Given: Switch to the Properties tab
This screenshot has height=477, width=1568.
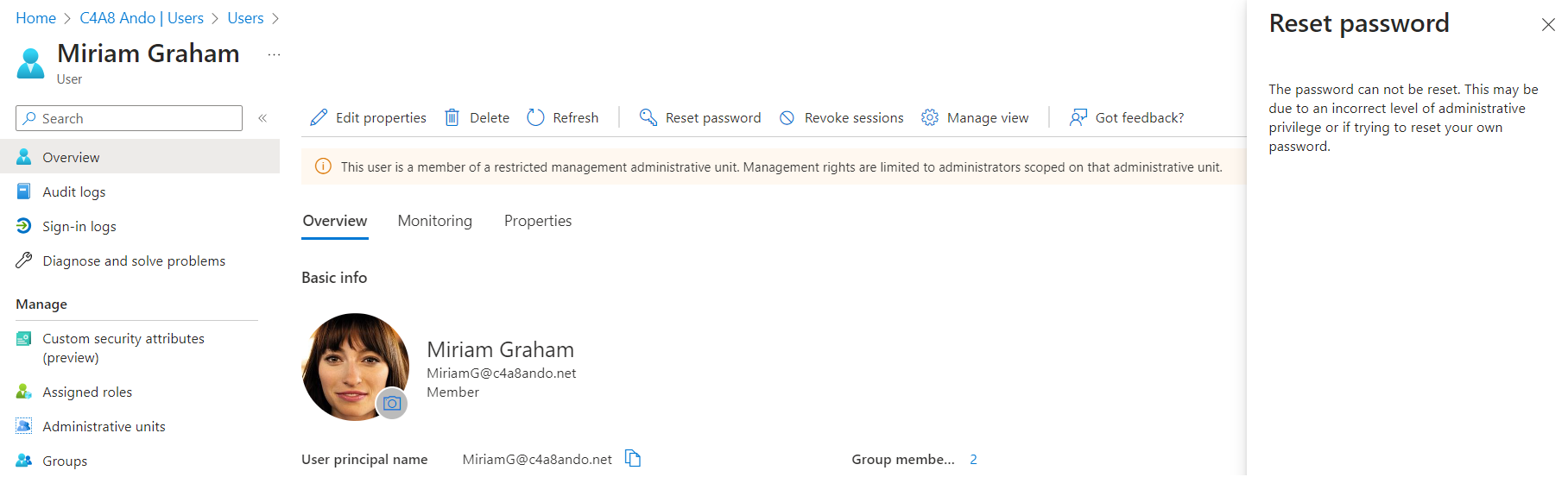Looking at the screenshot, I should (537, 221).
